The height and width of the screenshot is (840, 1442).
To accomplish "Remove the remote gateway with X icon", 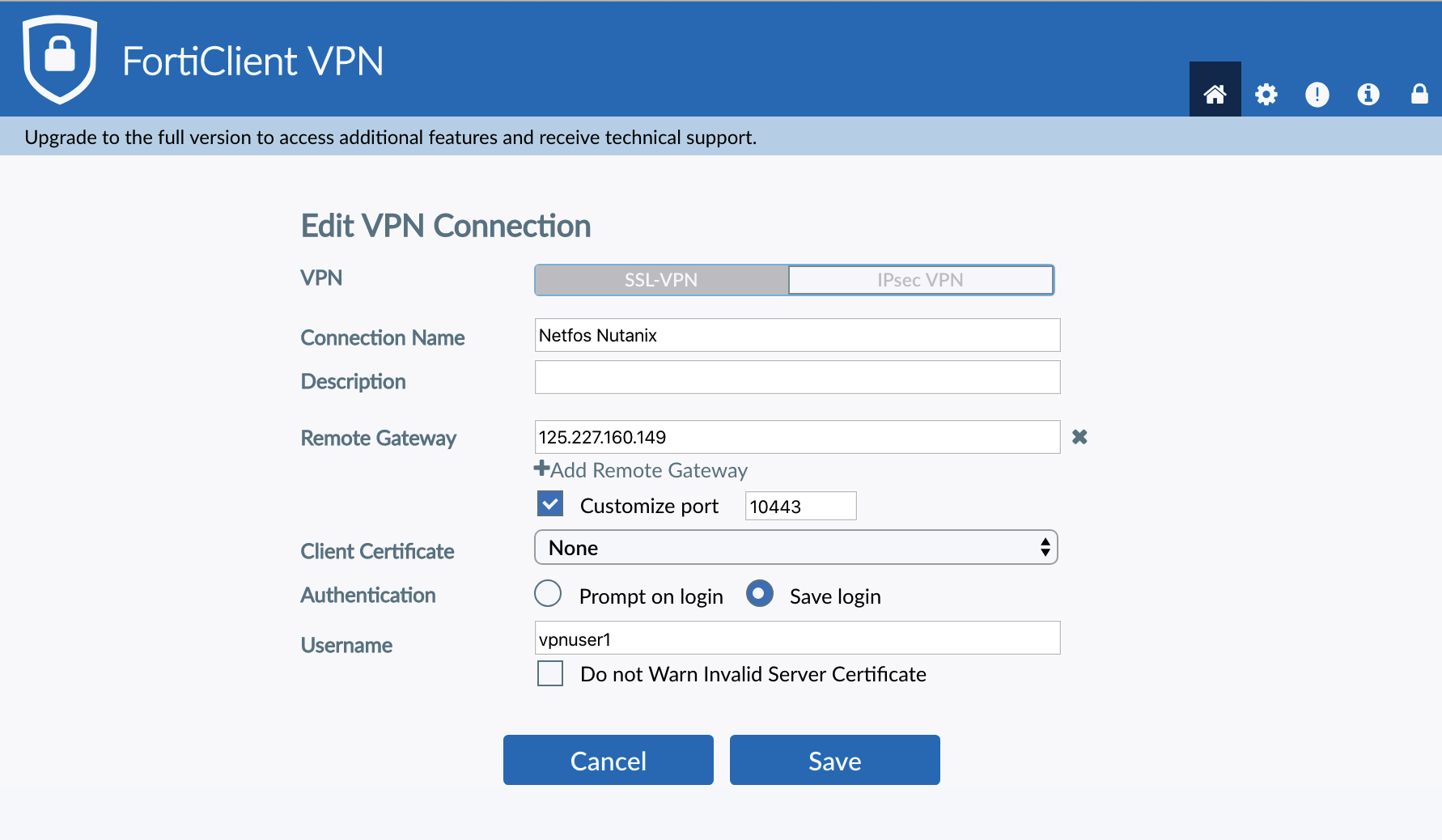I will pyautogui.click(x=1079, y=437).
